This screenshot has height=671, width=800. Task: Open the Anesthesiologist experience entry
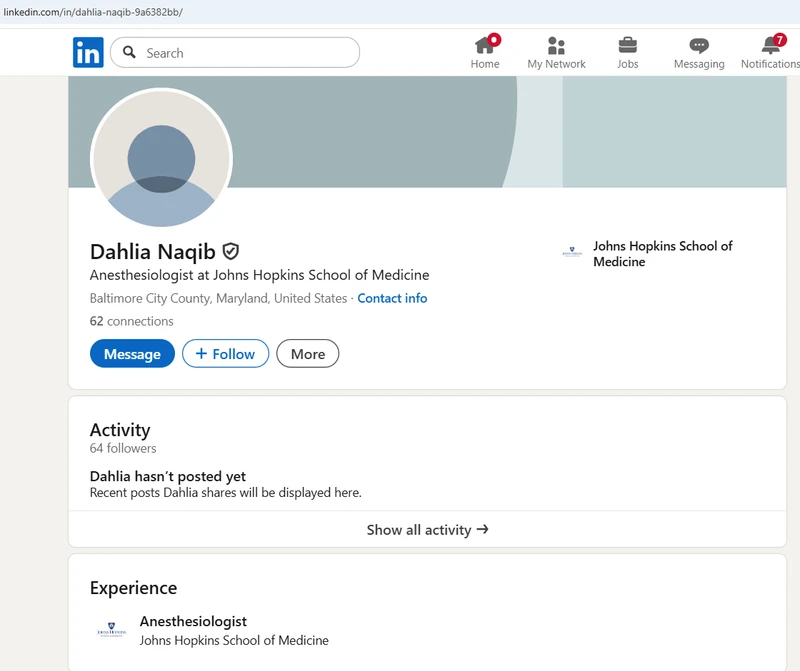(193, 621)
